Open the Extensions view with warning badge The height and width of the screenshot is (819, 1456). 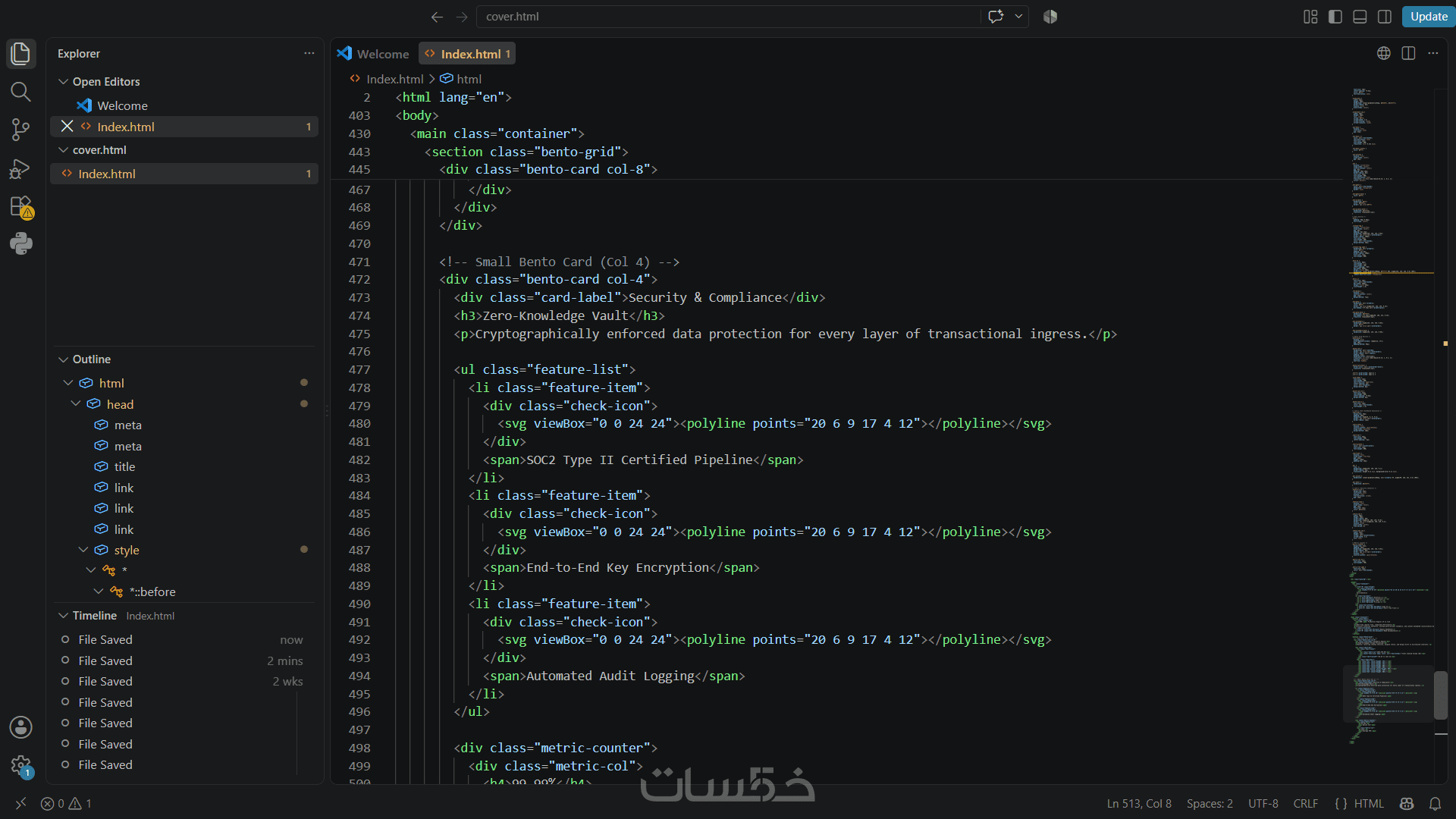[x=20, y=206]
